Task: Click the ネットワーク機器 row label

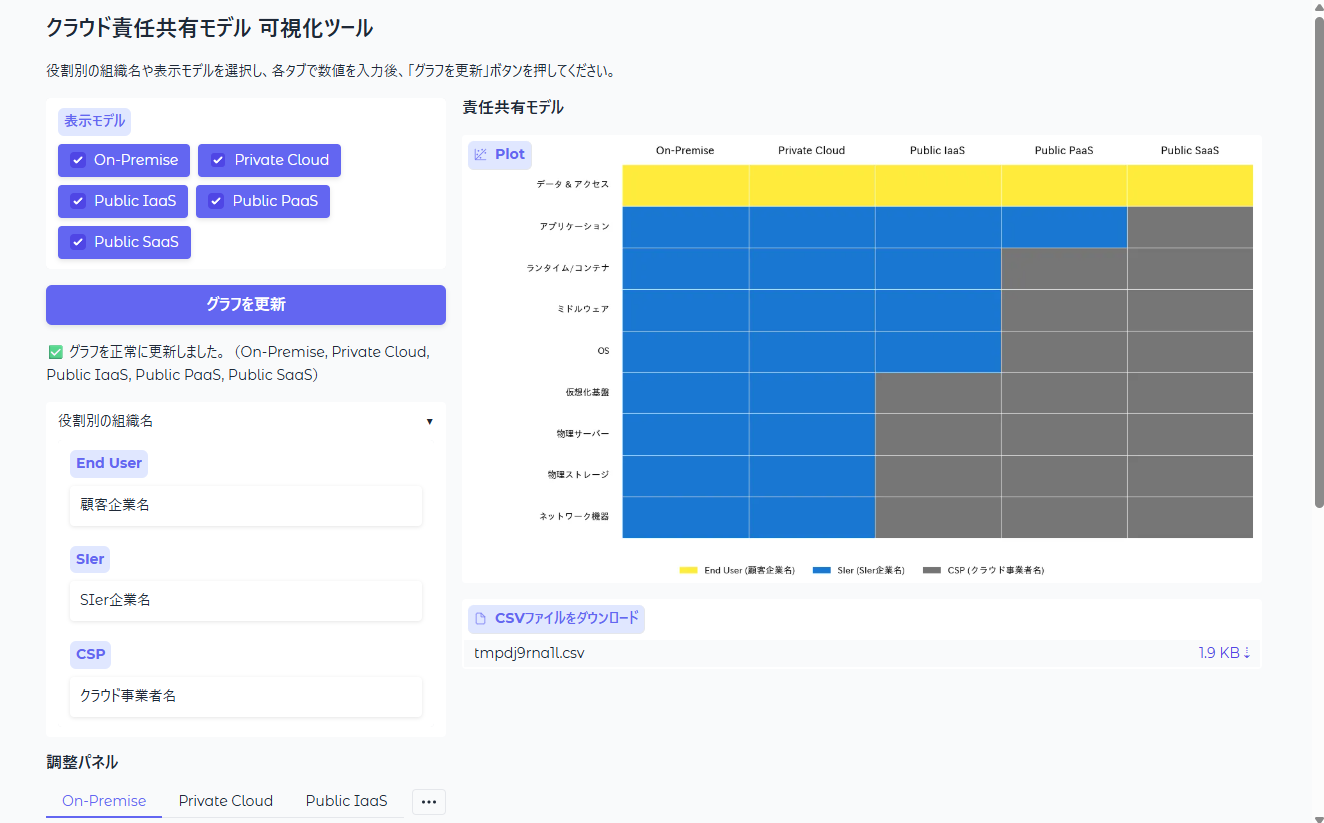Action: (x=574, y=517)
